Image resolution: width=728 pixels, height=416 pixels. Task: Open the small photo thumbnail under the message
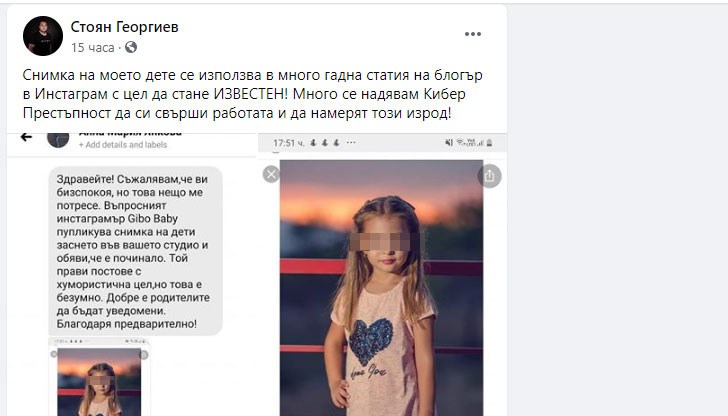click(x=100, y=385)
